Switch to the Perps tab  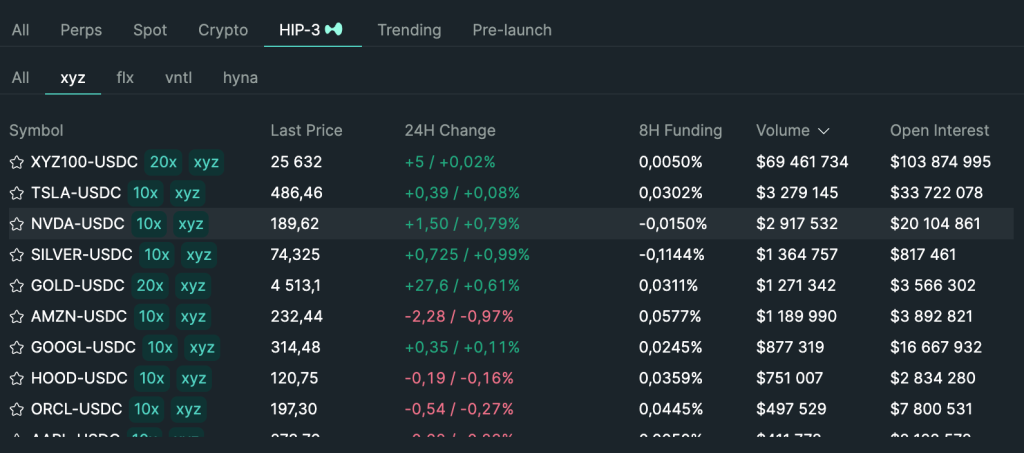(x=81, y=30)
